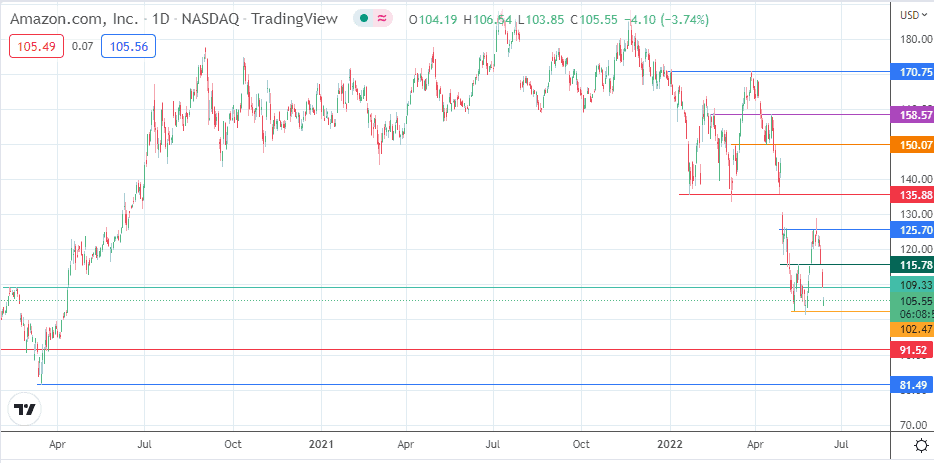
Task: Click the Jul label after 2022 on axis
Action: [841, 444]
